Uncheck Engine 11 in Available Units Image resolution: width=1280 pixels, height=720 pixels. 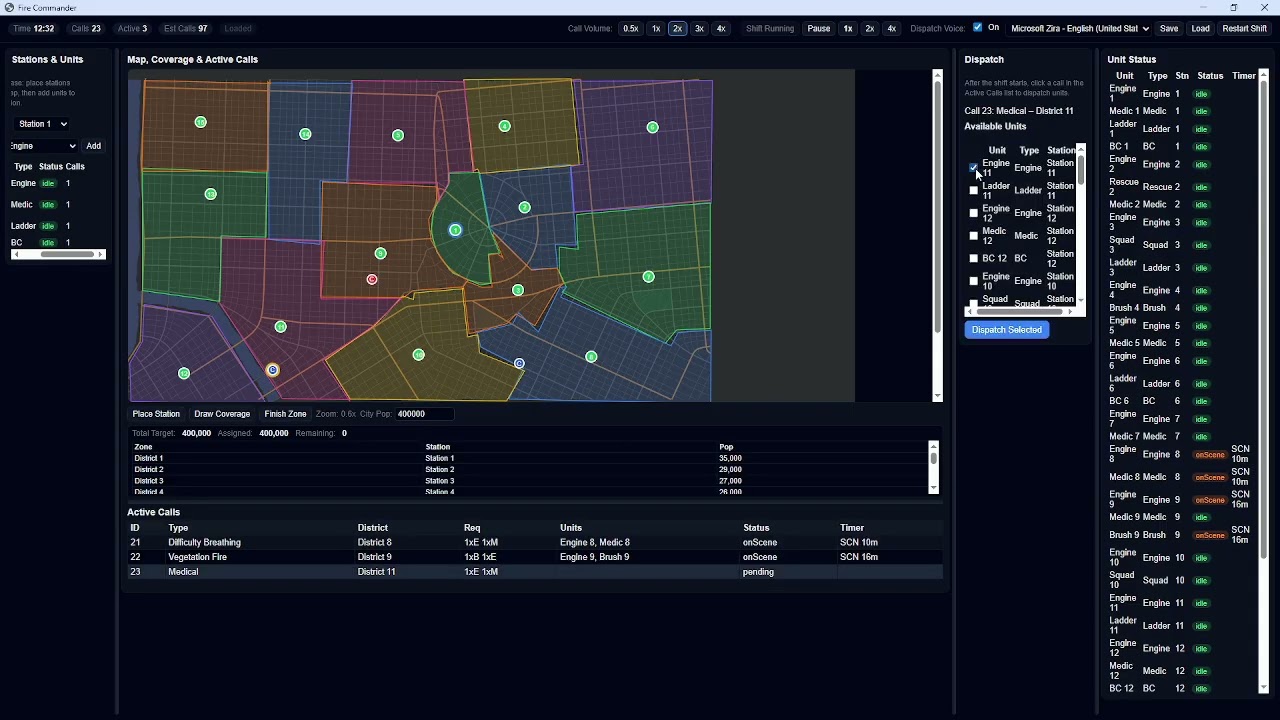974,168
